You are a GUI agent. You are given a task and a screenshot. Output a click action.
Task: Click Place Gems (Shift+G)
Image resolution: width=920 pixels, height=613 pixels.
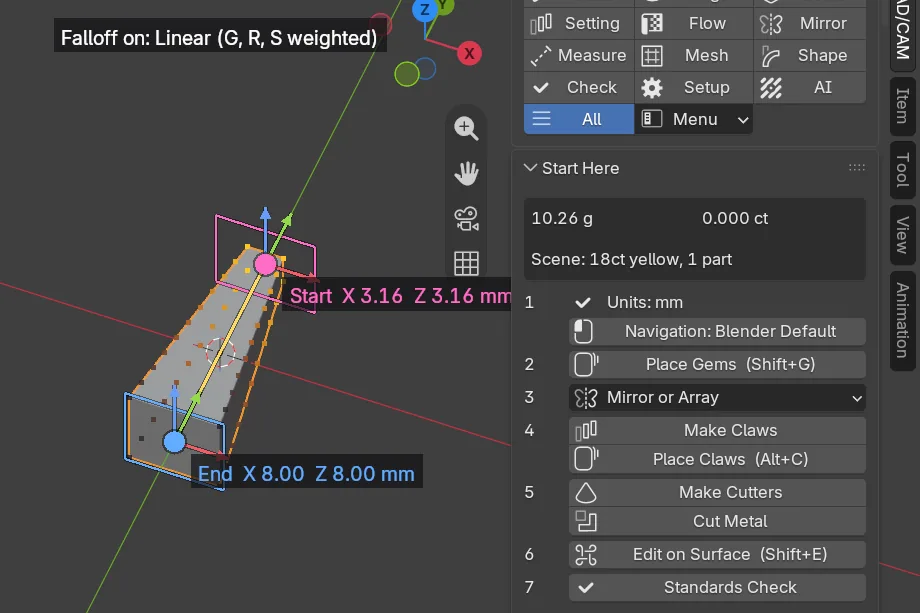tap(717, 364)
